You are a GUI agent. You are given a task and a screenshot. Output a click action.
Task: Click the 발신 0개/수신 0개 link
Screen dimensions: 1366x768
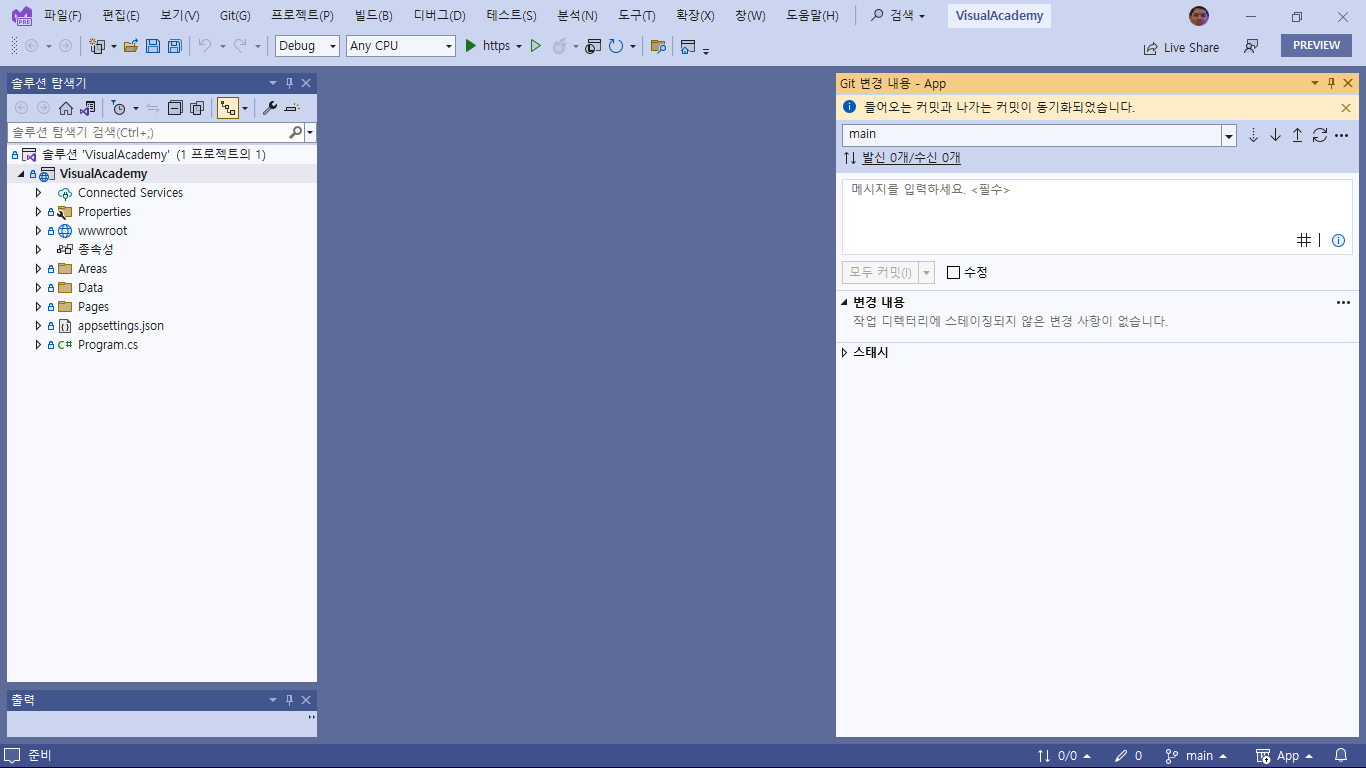pos(910,158)
